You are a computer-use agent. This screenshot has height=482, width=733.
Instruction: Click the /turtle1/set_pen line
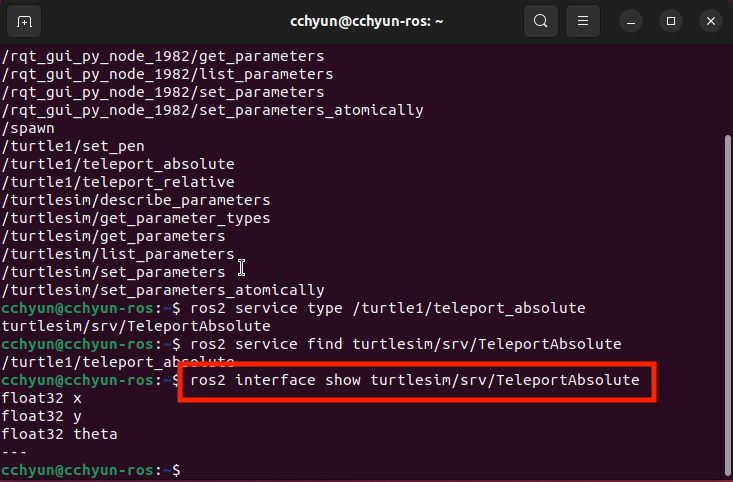(x=73, y=146)
